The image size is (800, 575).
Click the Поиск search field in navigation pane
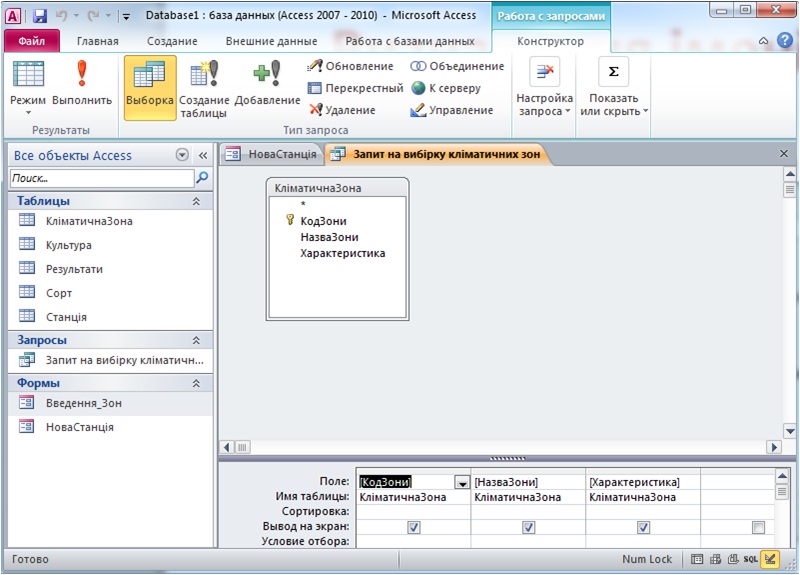click(100, 178)
